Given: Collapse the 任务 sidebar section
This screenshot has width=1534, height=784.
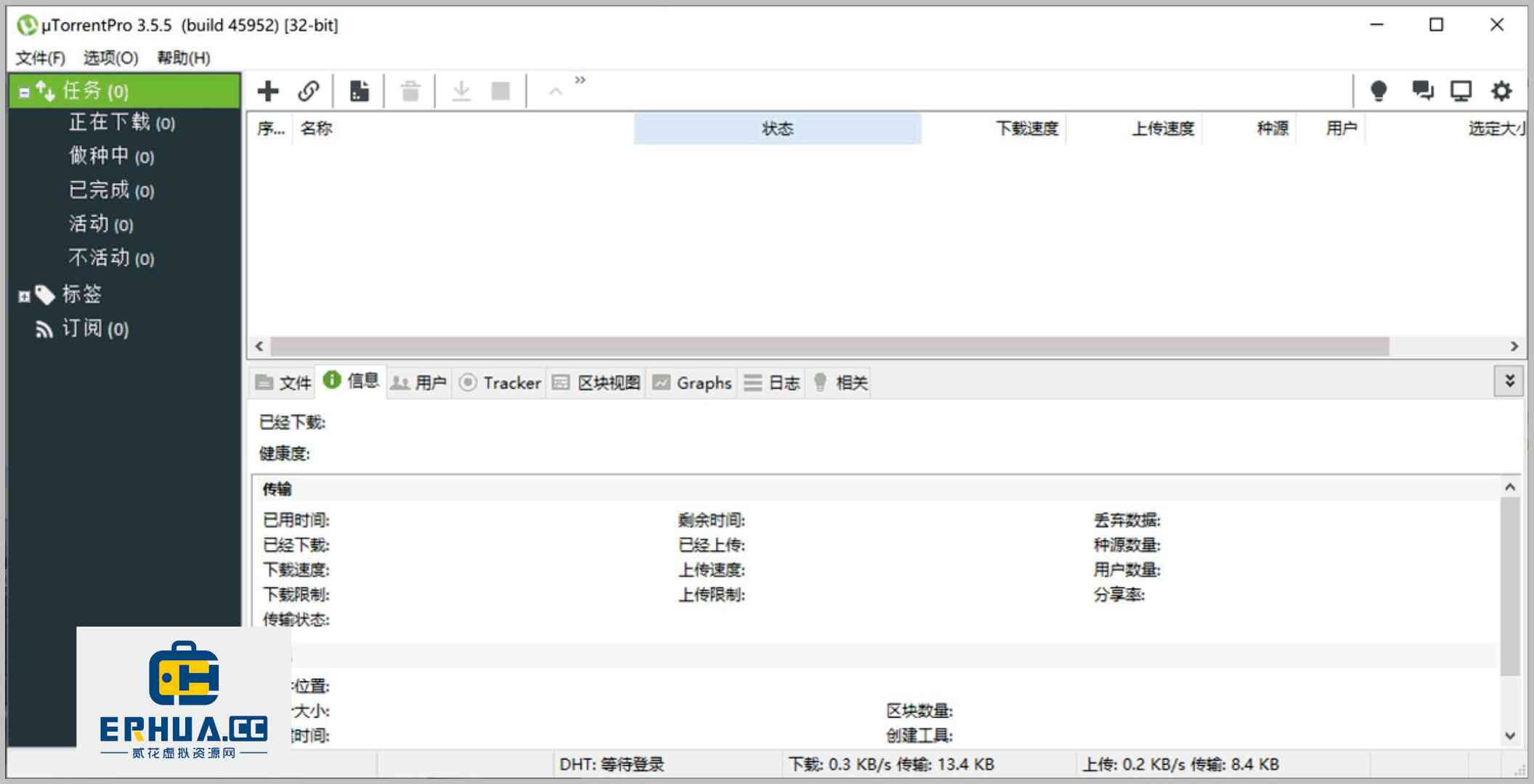Looking at the screenshot, I should pyautogui.click(x=24, y=91).
